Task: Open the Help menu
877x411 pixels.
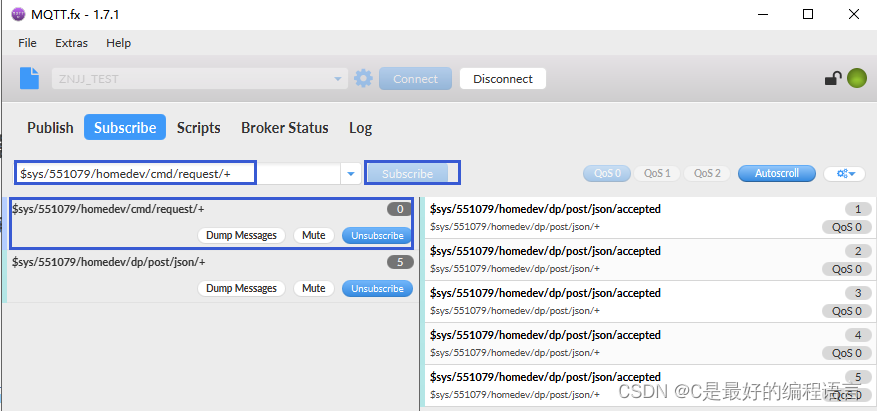Action: tap(119, 43)
